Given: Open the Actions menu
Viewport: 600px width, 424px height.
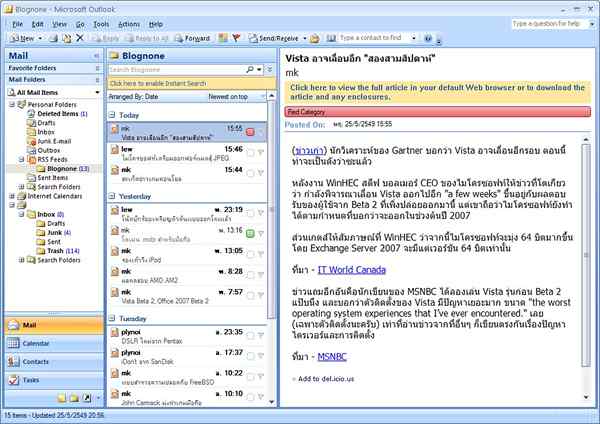Looking at the screenshot, I should (129, 24).
